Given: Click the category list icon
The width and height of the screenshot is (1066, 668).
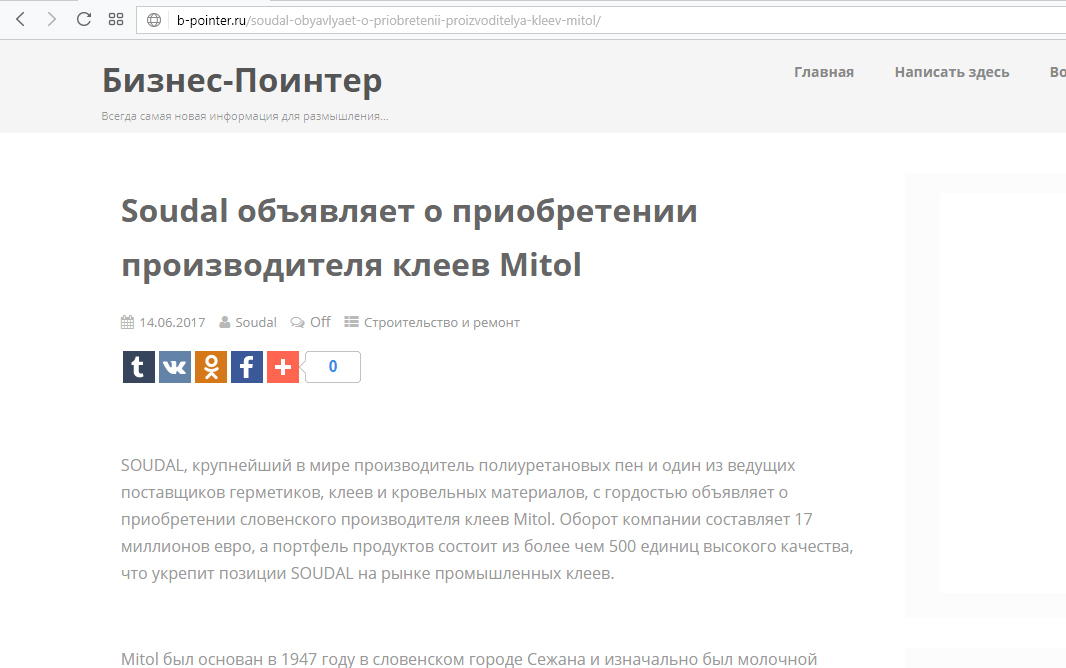Looking at the screenshot, I should point(351,322).
